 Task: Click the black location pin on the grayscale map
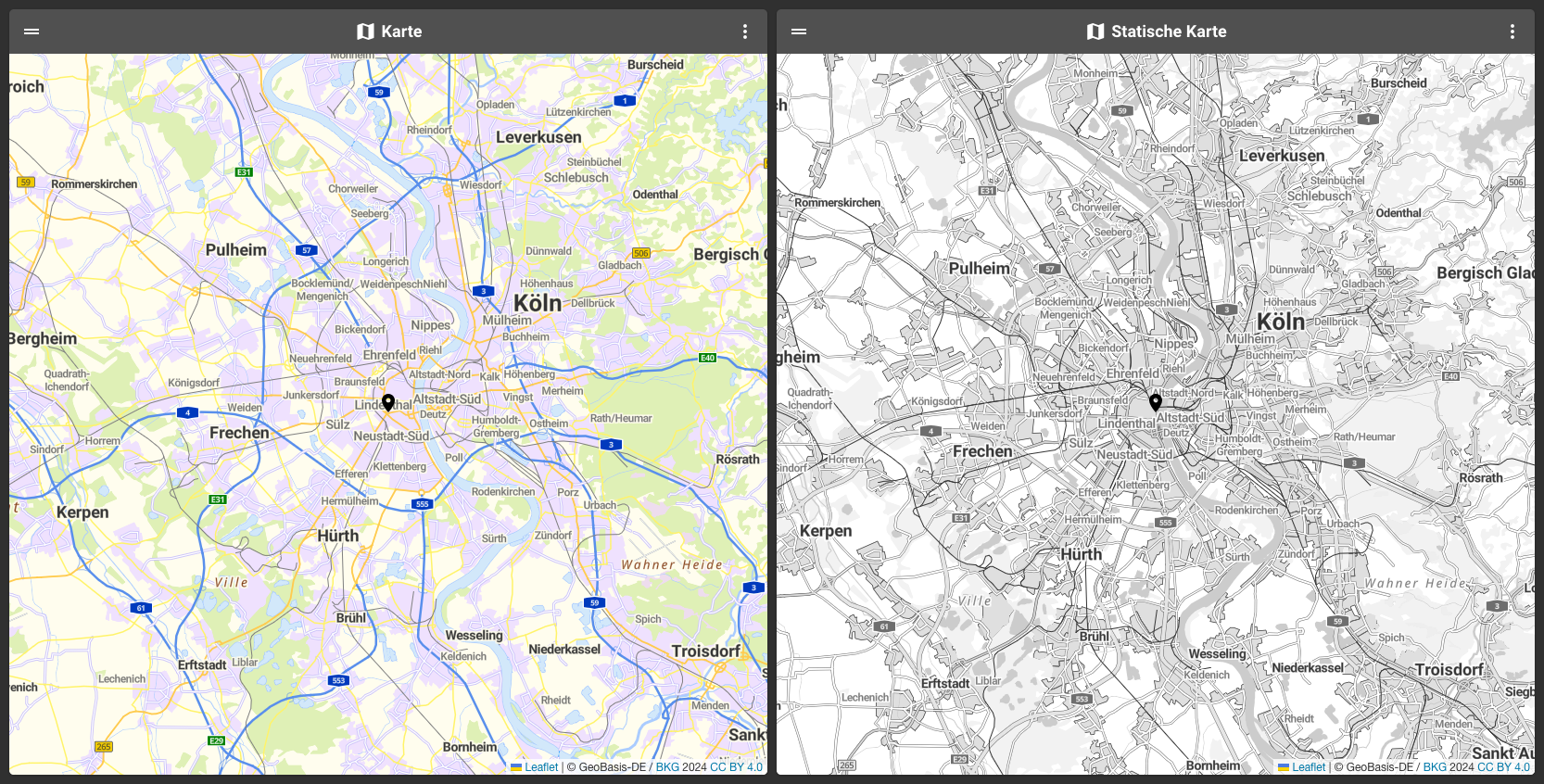coord(1155,402)
